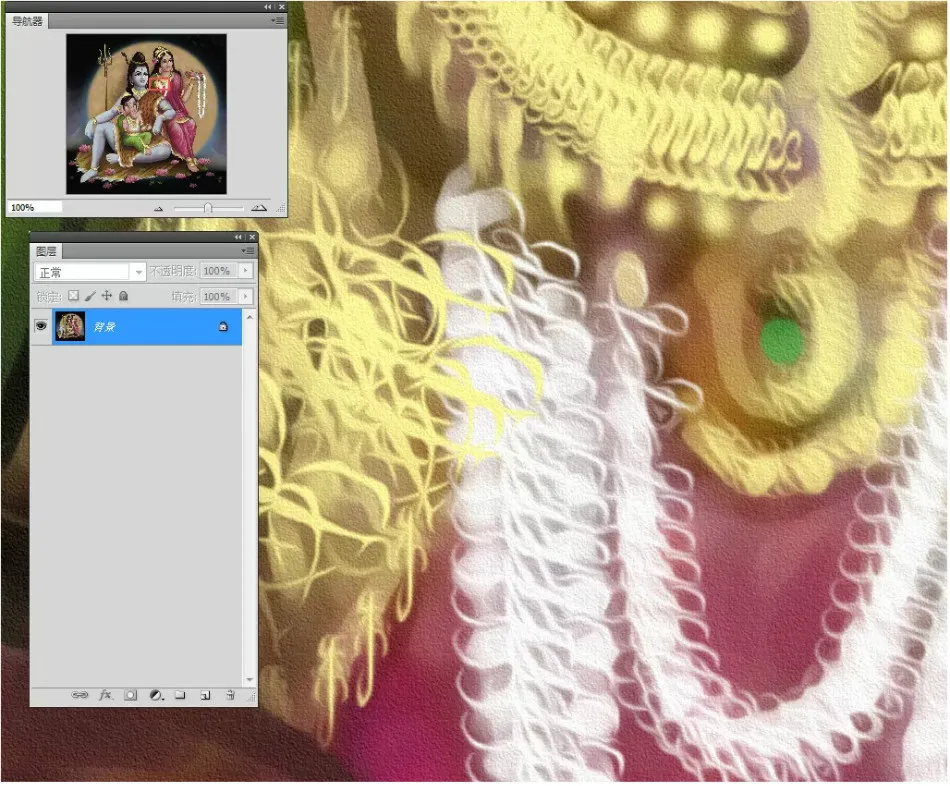Click the Navigator zoom slider handle

[x=208, y=208]
